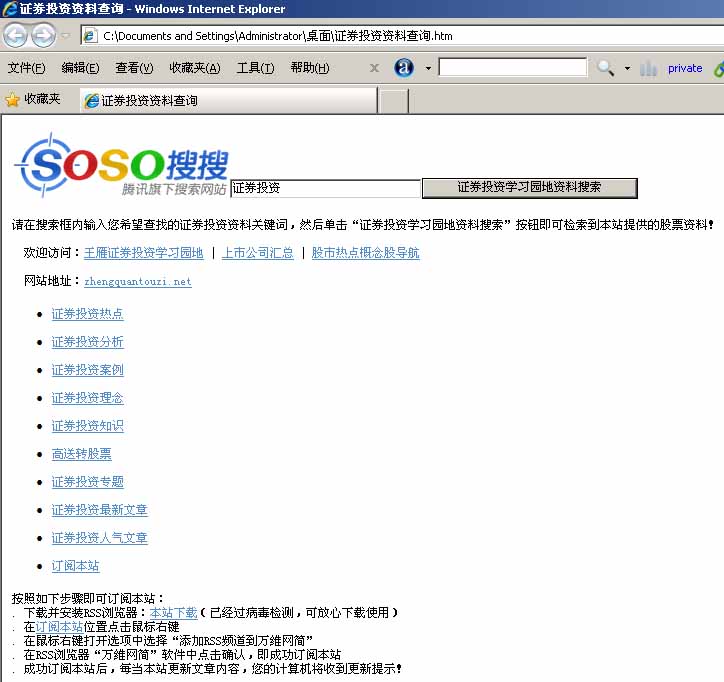The height and width of the screenshot is (682, 724).
Task: Click the browser Back arrow button
Action: [x=16, y=36]
